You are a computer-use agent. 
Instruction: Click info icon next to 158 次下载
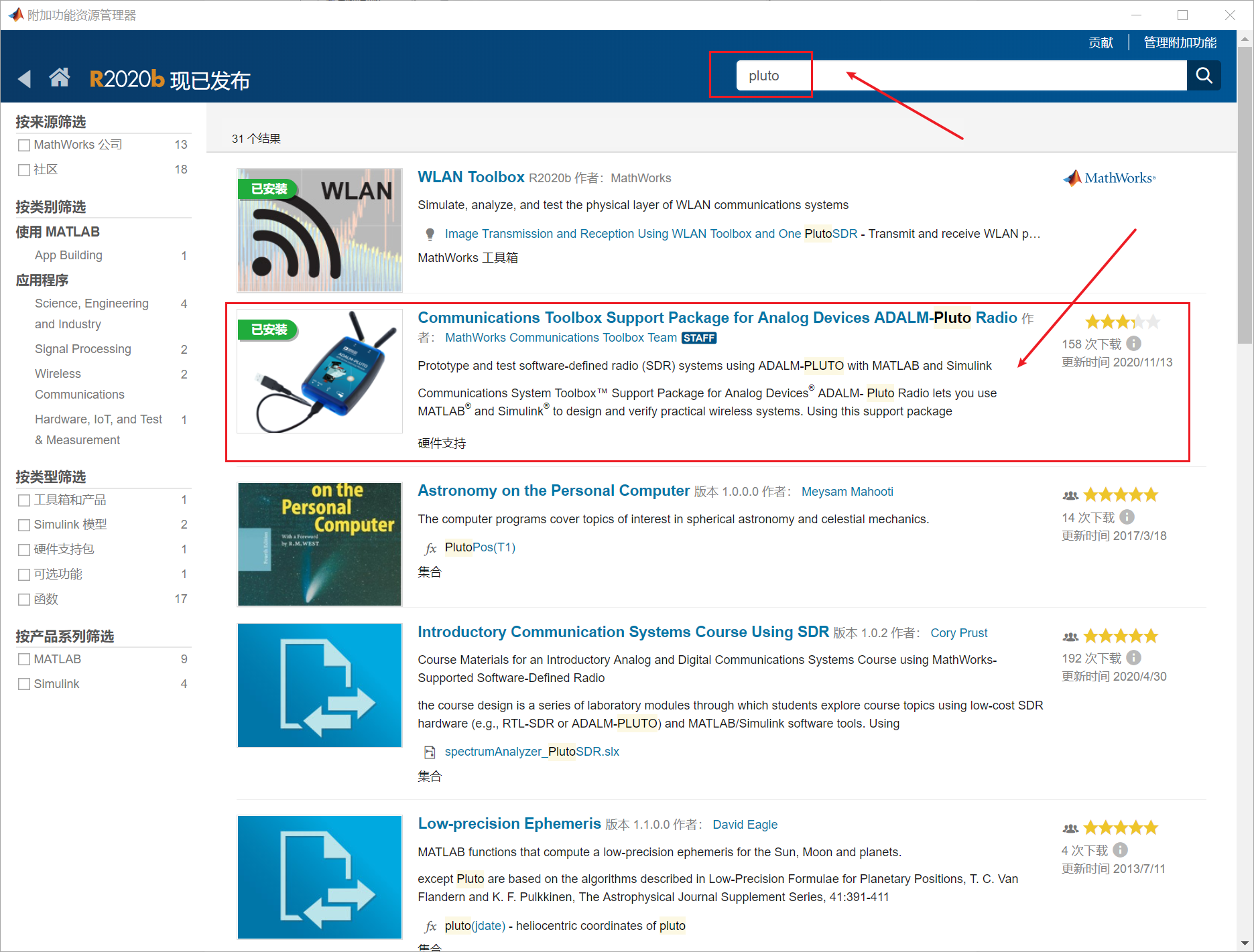1133,344
